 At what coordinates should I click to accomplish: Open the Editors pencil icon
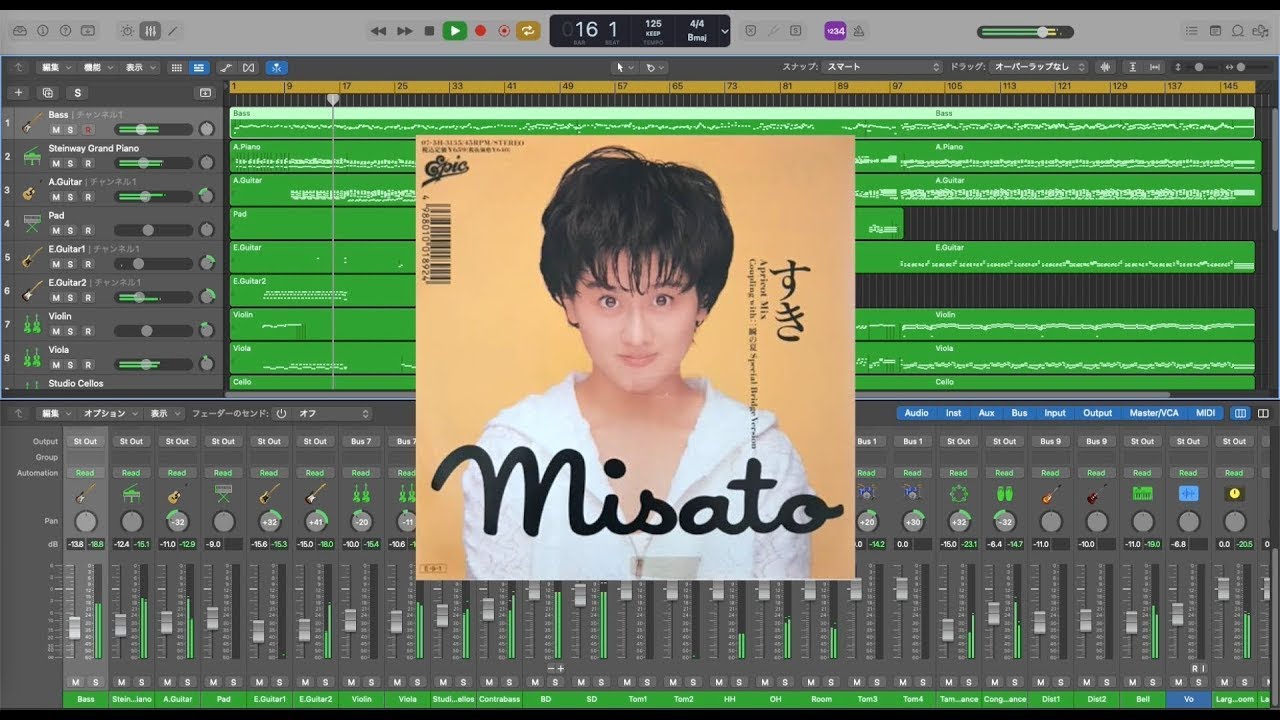click(173, 31)
